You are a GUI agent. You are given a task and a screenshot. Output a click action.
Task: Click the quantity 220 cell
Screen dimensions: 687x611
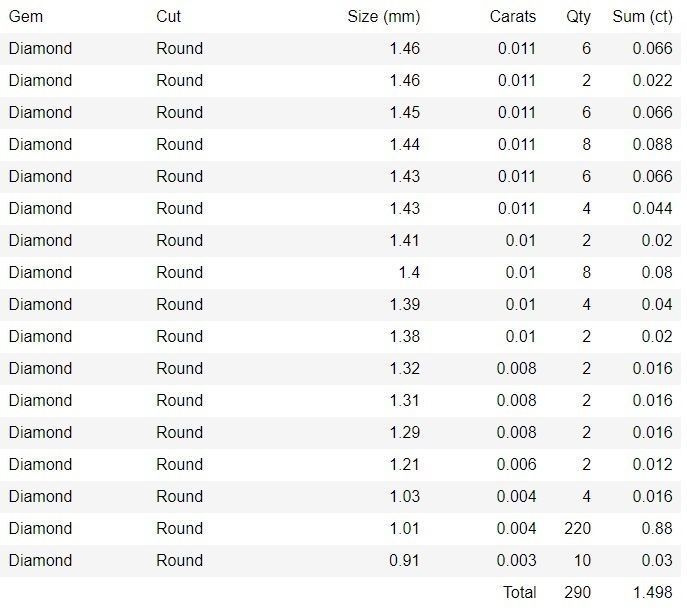coord(577,528)
